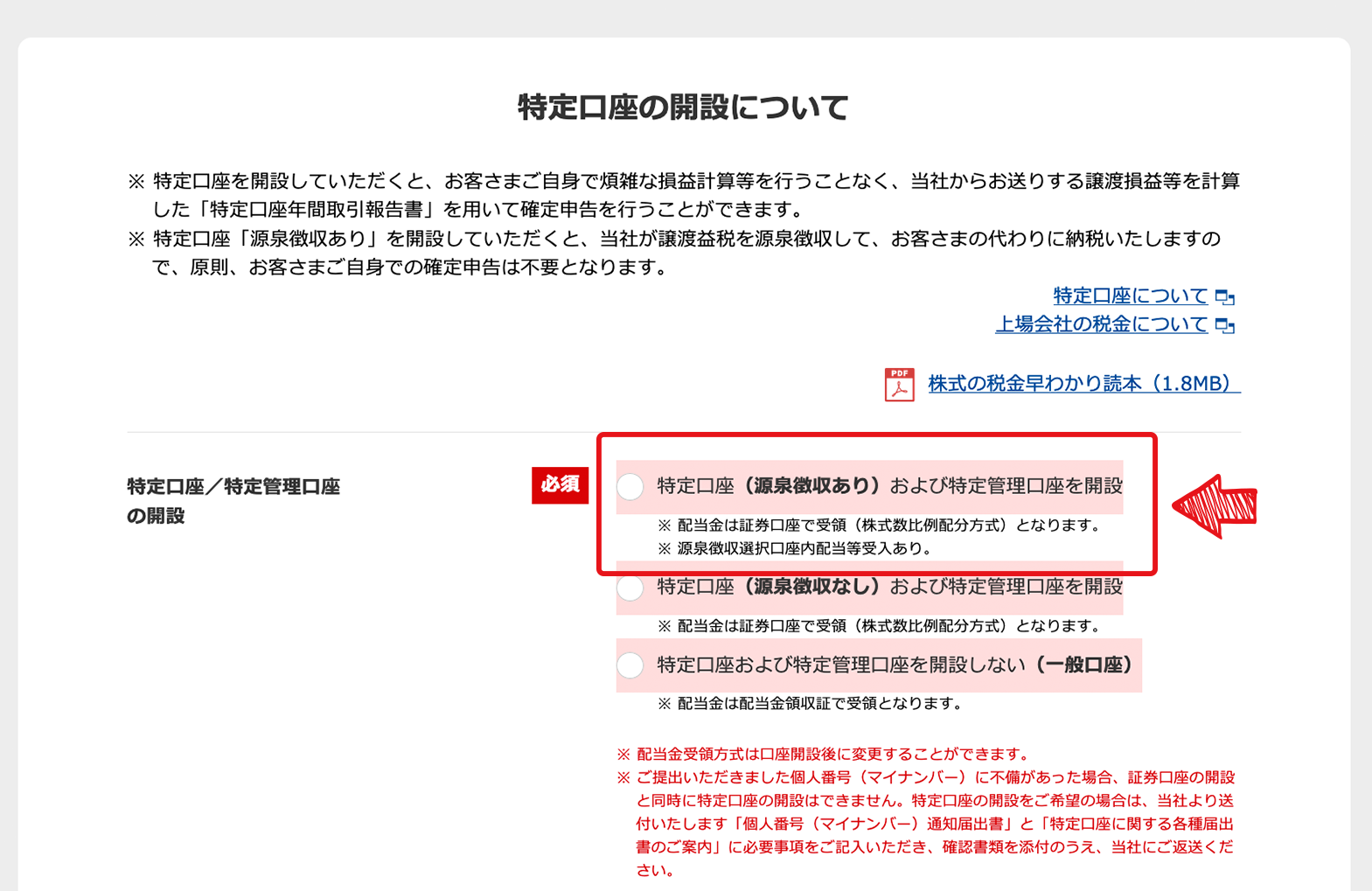Click external-window icon beside 上場会社の税金について
Viewport: 1372px width, 891px height.
pos(1225,326)
